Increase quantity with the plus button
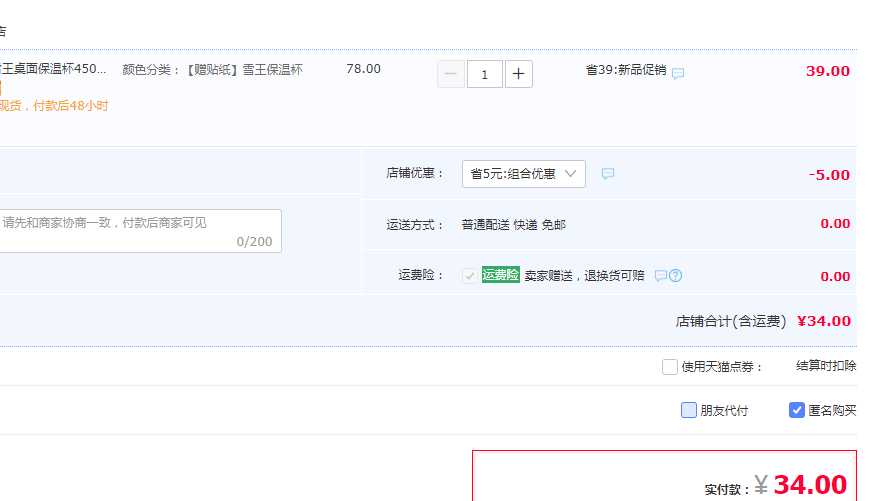 coord(518,74)
